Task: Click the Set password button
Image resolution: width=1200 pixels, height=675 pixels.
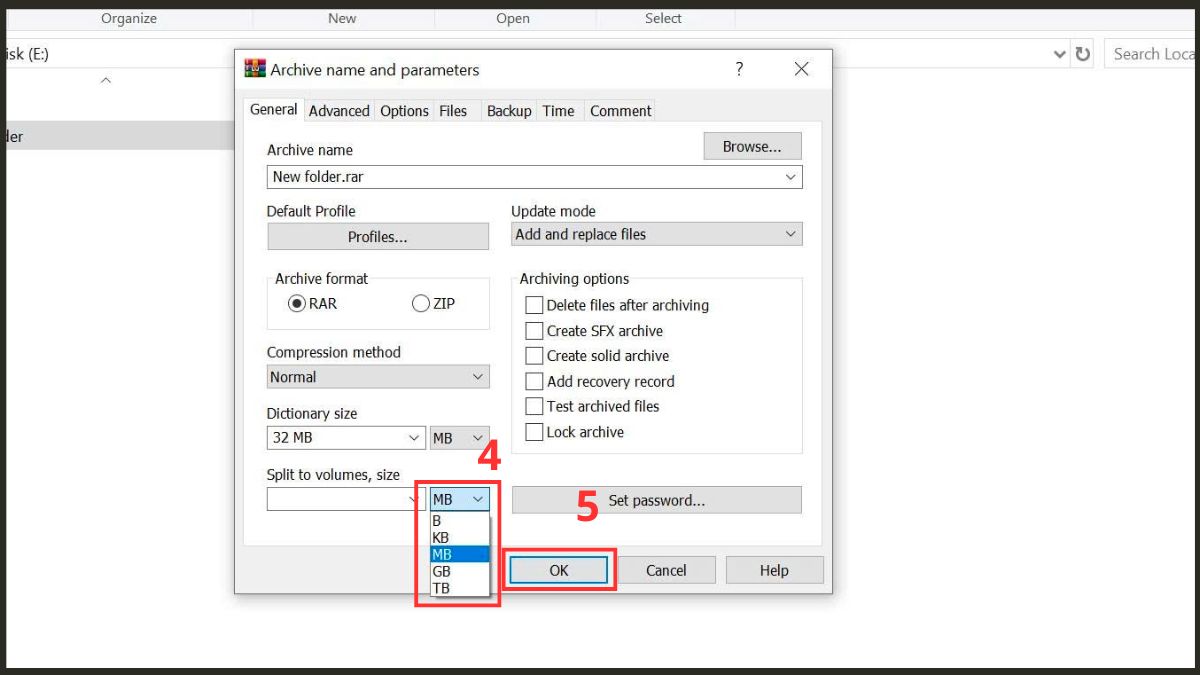Action: pos(657,500)
